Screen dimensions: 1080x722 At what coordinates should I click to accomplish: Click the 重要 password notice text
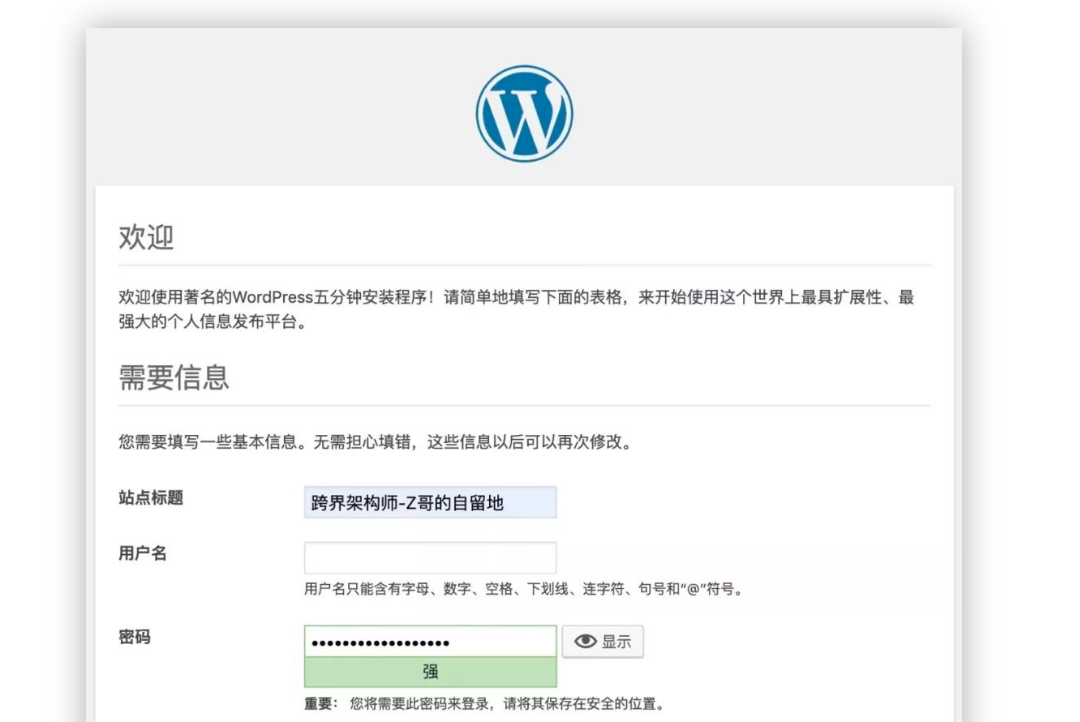pyautogui.click(x=485, y=703)
